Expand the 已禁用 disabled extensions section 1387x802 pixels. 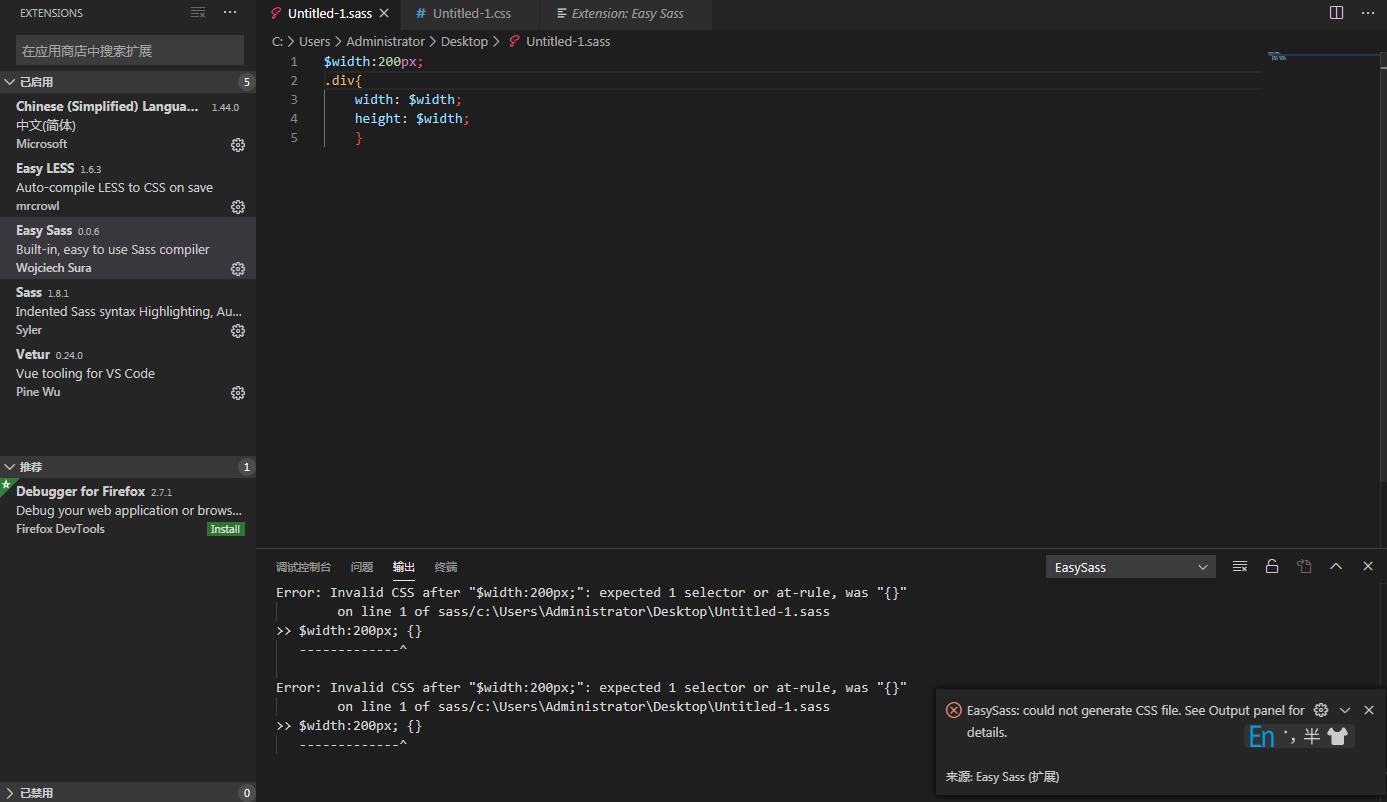[128, 793]
